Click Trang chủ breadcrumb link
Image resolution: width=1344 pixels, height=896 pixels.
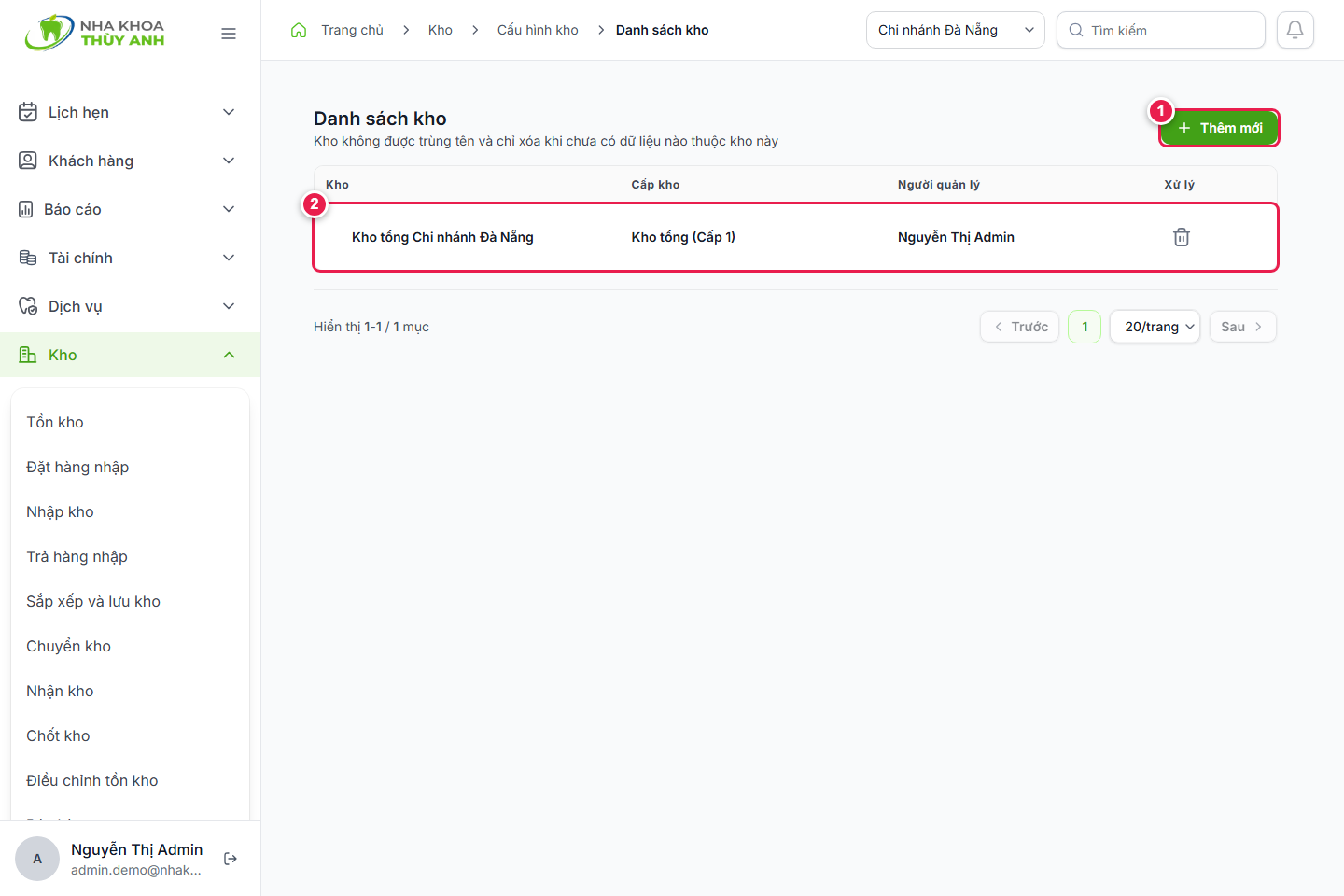(352, 30)
